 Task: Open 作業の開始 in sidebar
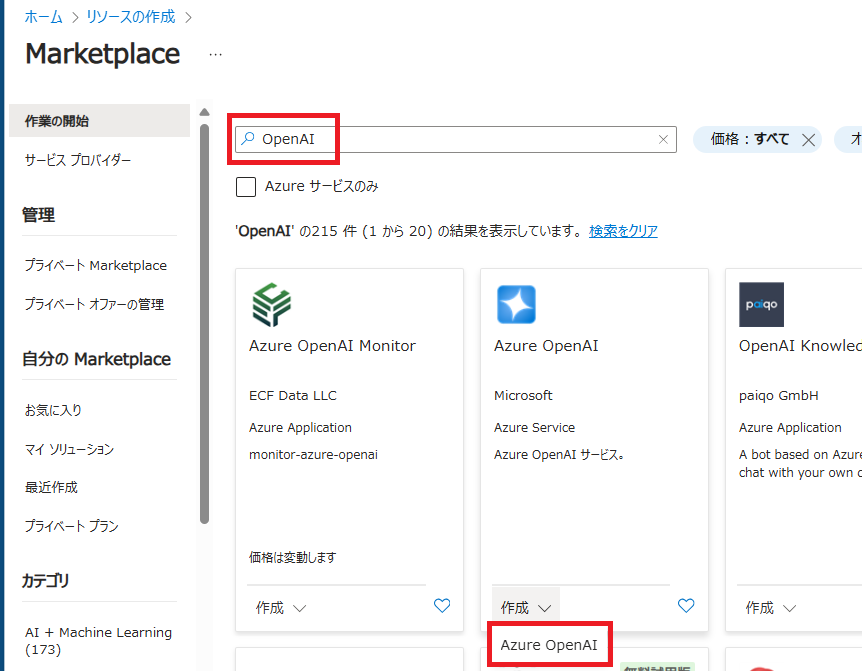[100, 121]
